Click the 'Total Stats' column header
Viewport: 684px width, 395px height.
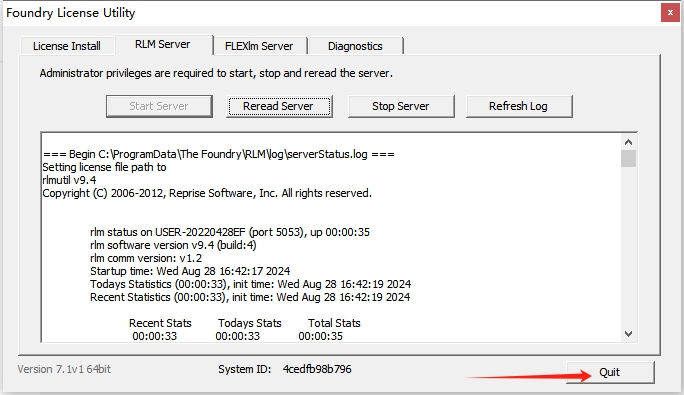coord(334,323)
